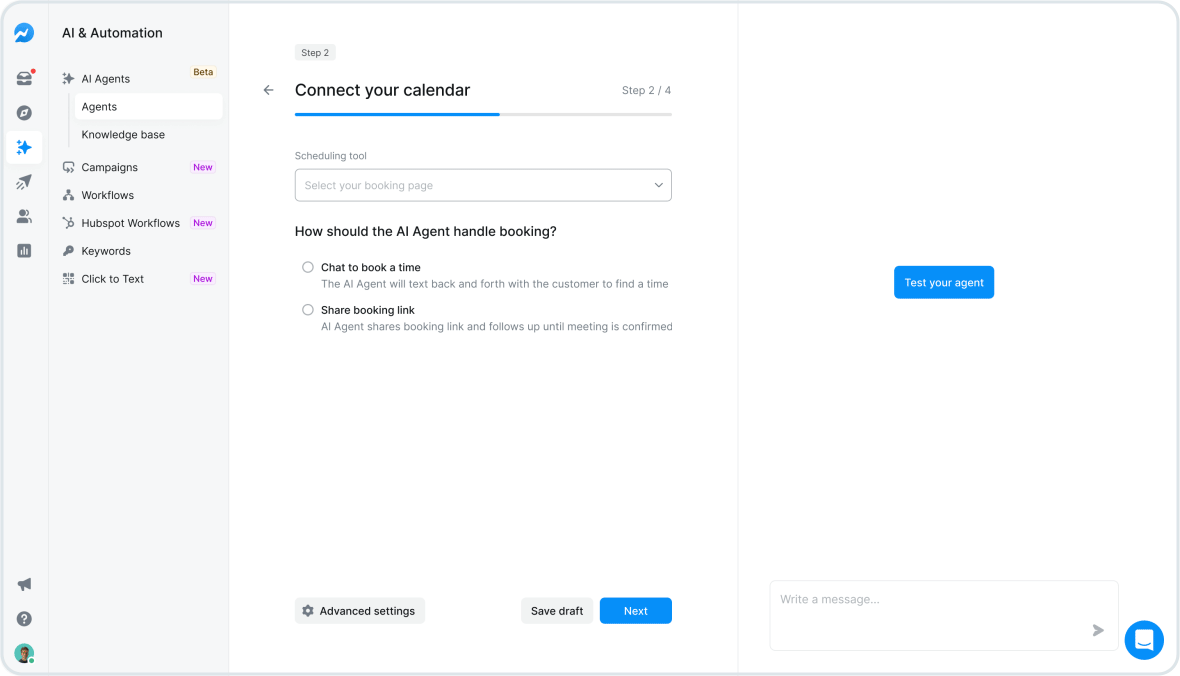
Task: Open Help via the question mark icon
Action: [x=24, y=618]
